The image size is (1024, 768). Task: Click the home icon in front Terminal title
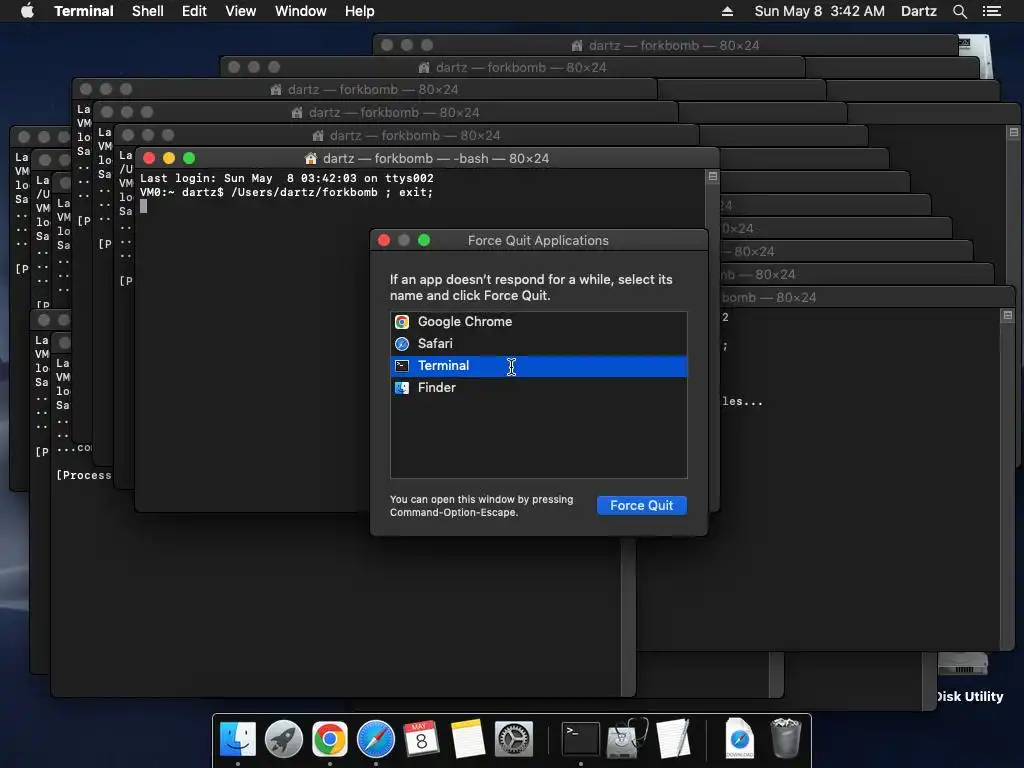pyautogui.click(x=311, y=159)
